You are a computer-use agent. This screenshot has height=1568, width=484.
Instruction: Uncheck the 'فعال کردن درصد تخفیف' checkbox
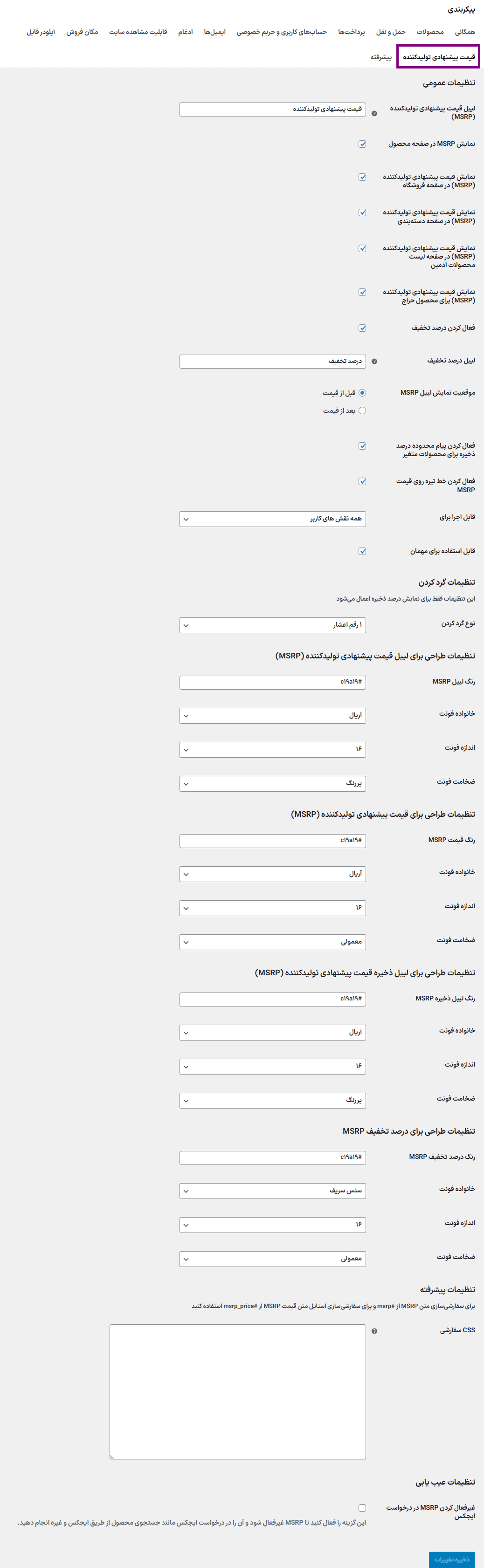(x=362, y=328)
